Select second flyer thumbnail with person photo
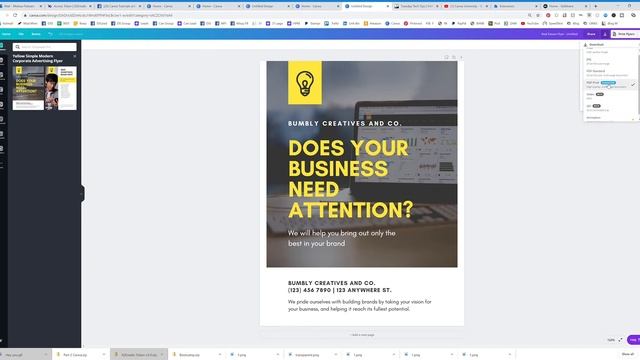The image size is (640, 360). 61,88
